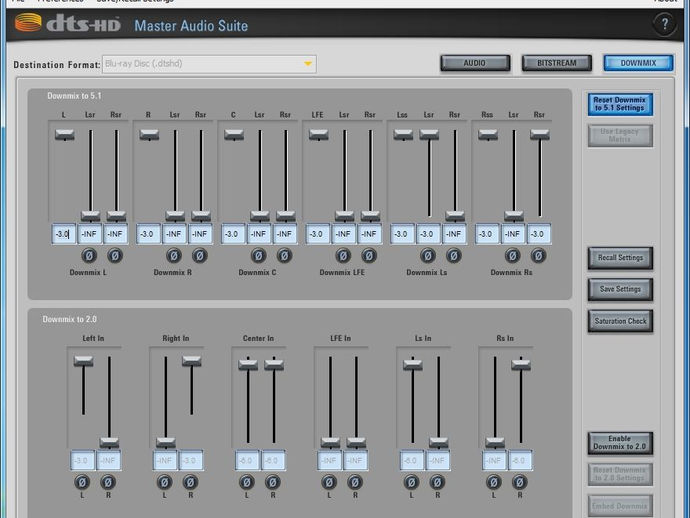Click Right In phase icon for L output
This screenshot has height=518, width=690.
pos(165,482)
